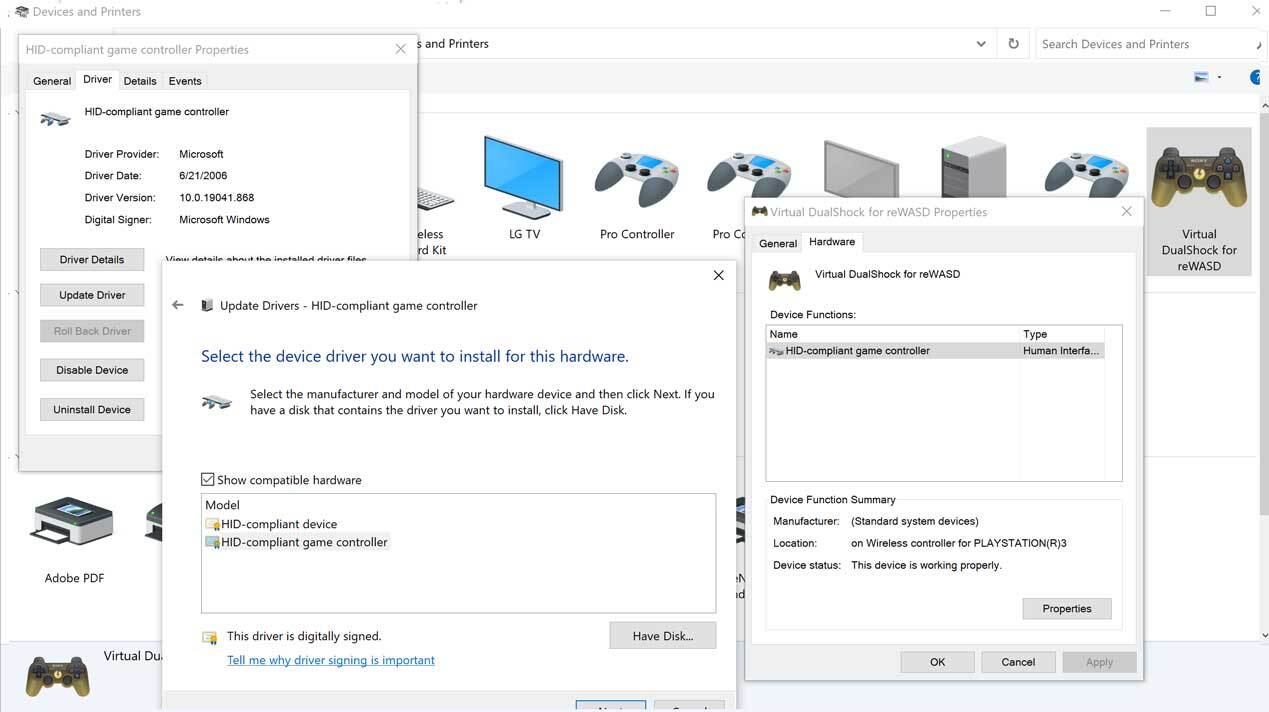Click the Name column header in Device Functions
The height and width of the screenshot is (712, 1269).
893,334
